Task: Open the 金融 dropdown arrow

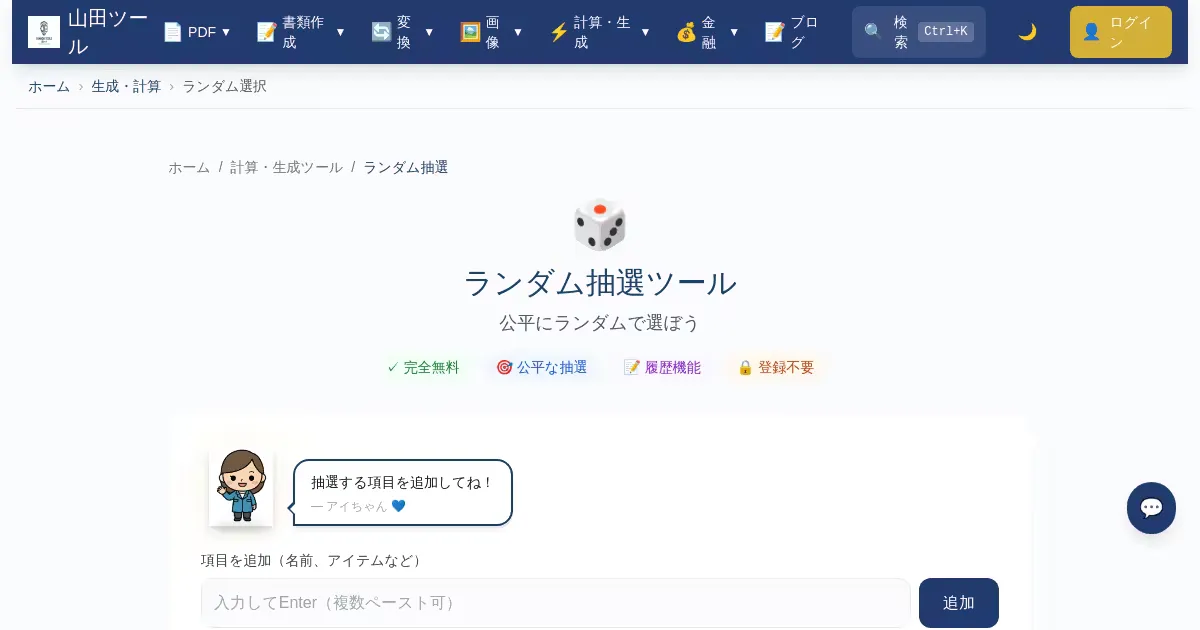Action: [734, 32]
